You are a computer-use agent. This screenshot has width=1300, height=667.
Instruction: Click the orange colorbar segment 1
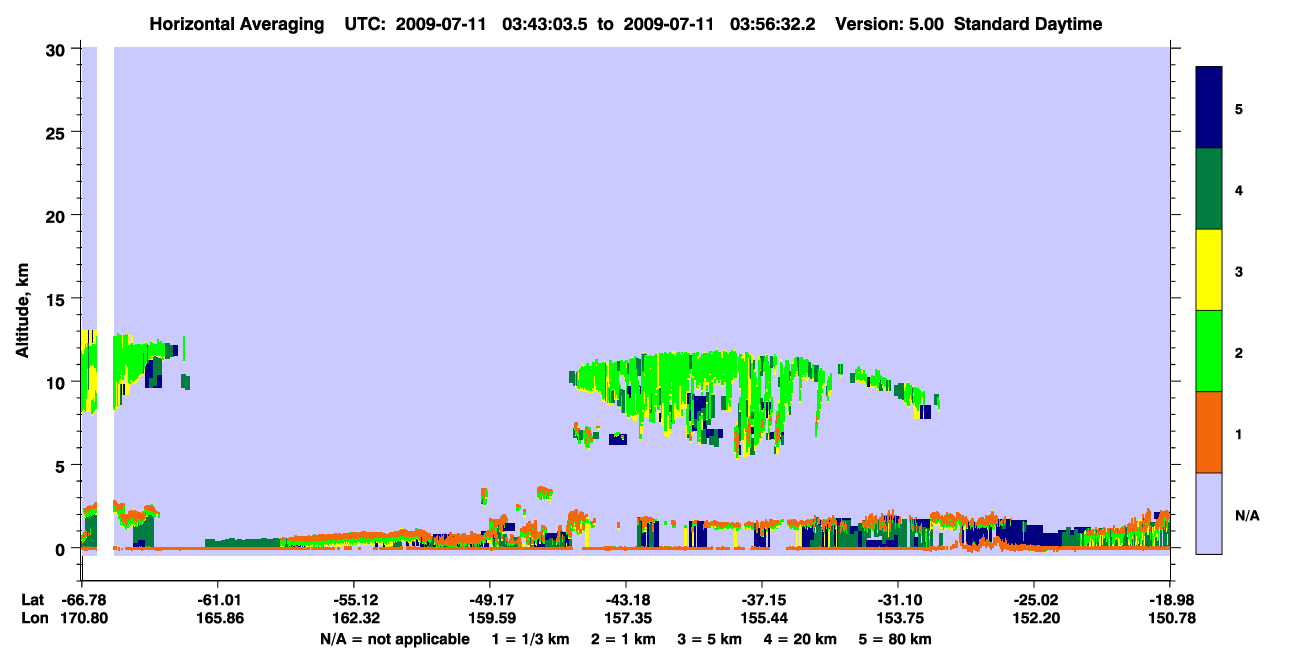[x=1209, y=432]
